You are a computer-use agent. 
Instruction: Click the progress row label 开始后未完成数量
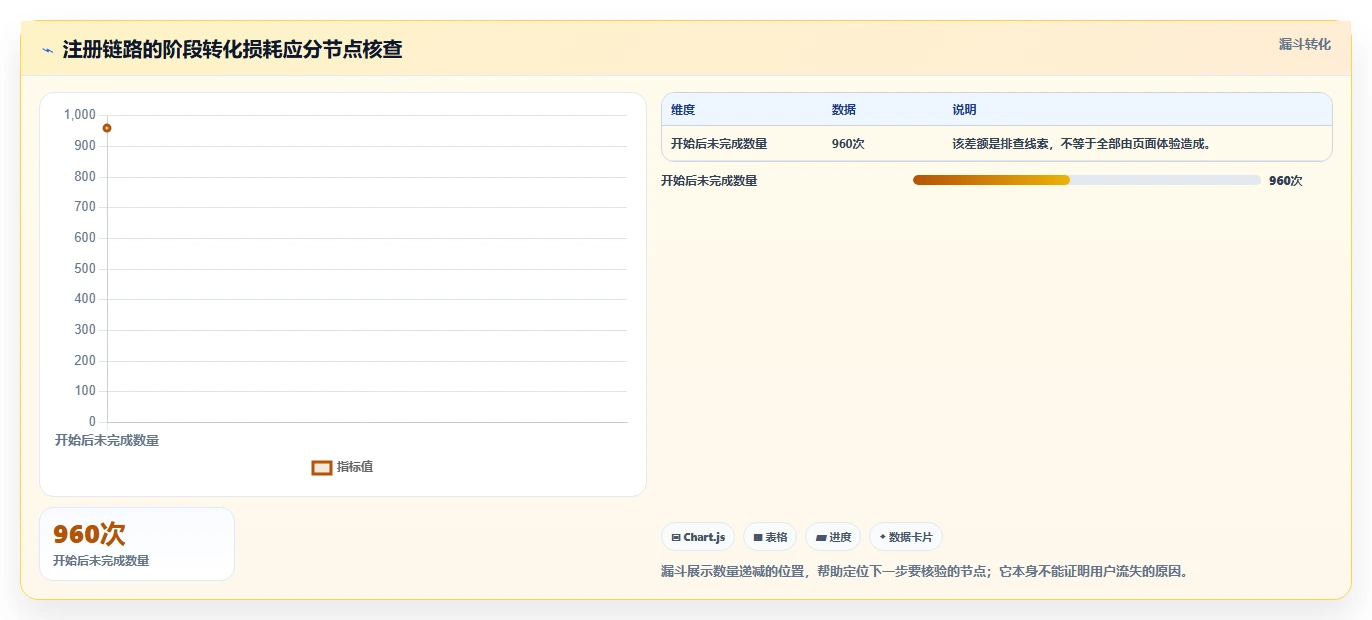click(709, 181)
